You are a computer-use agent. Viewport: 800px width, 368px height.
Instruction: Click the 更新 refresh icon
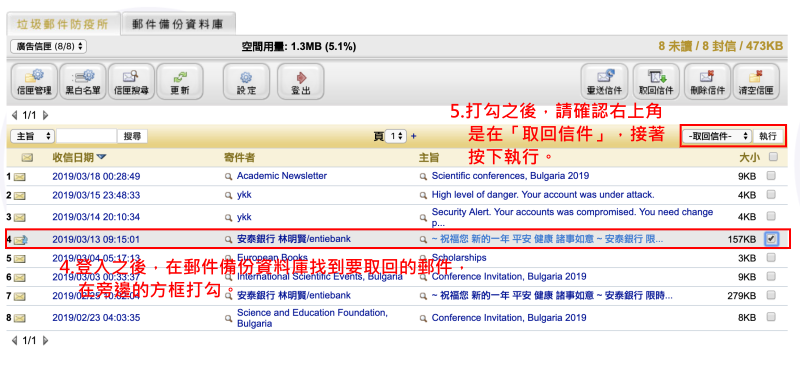(x=180, y=82)
